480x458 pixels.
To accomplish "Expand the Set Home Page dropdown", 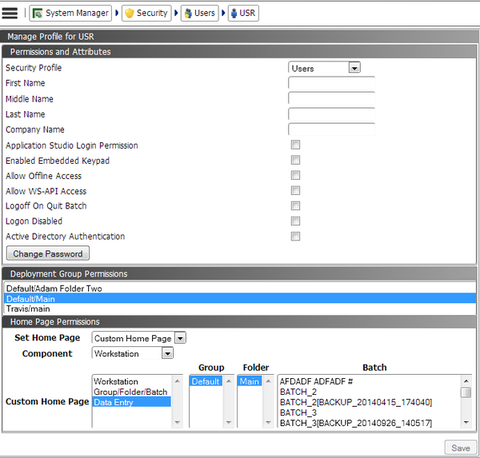I will pos(139,338).
